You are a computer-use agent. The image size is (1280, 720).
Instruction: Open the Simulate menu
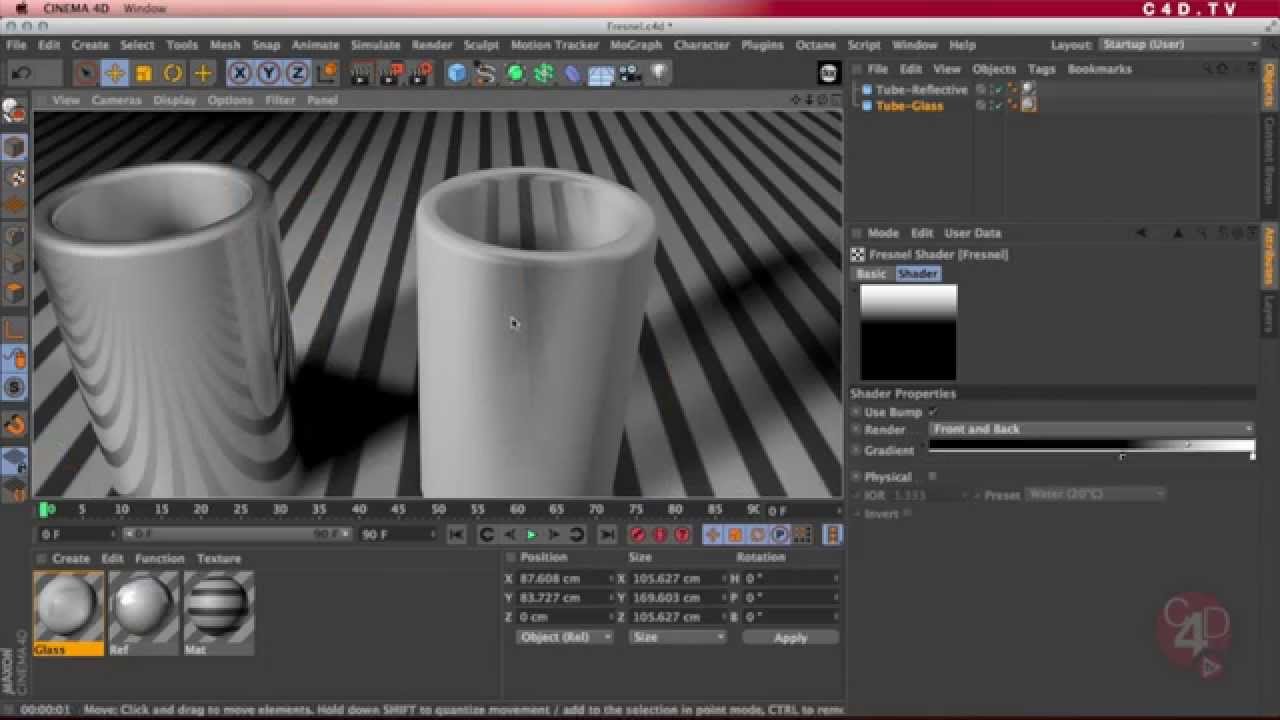point(375,45)
